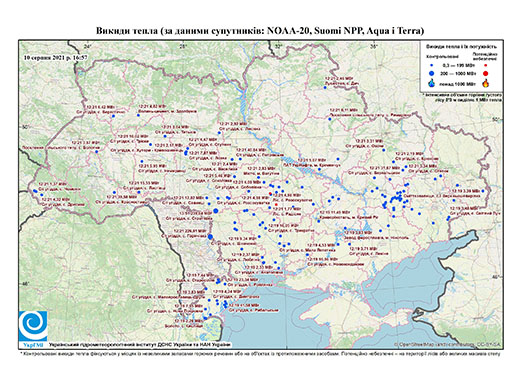
Task: Click the red marker beside Розсохуватка forest label
Action: click(x=270, y=194)
